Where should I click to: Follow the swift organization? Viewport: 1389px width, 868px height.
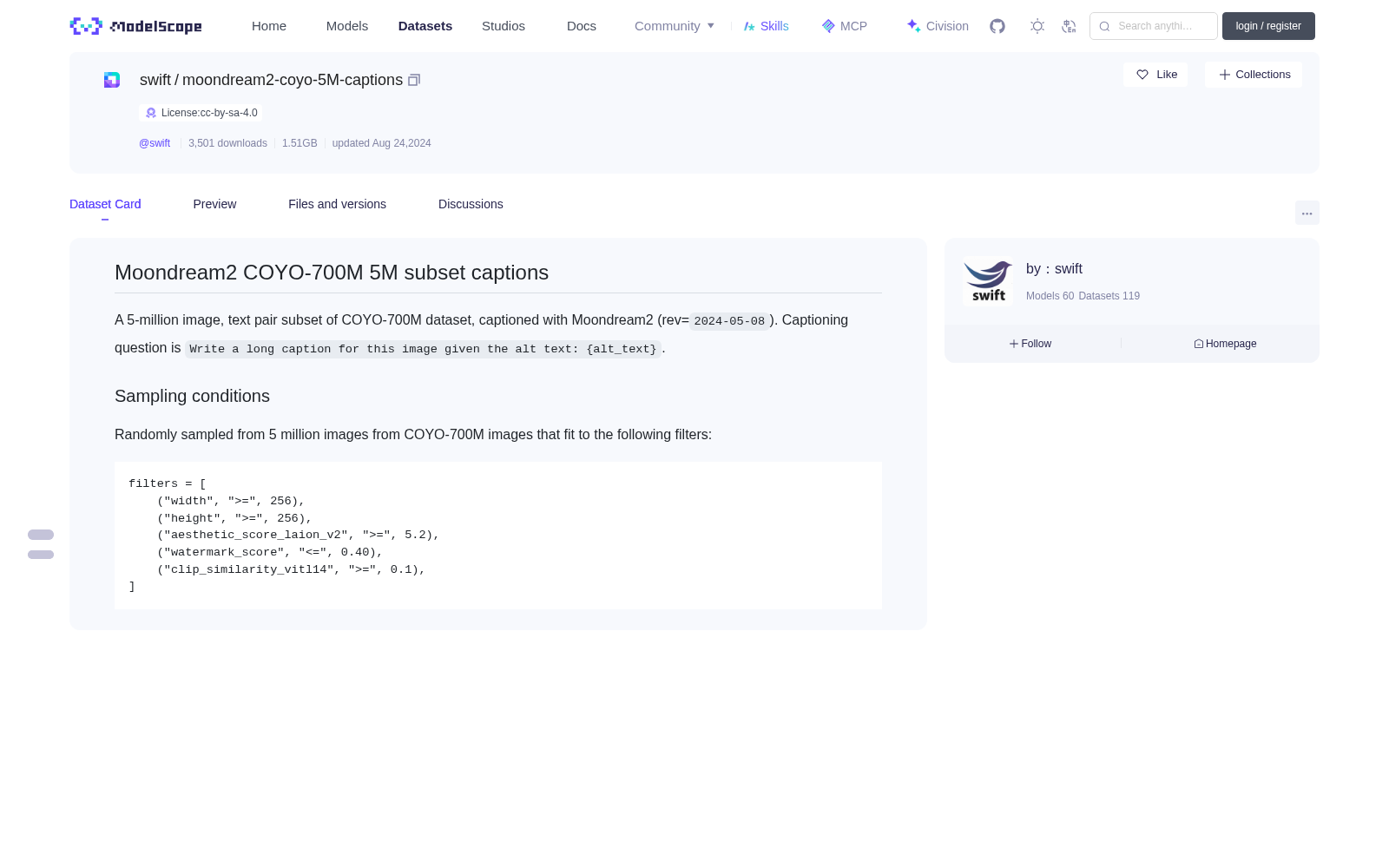coord(1030,344)
